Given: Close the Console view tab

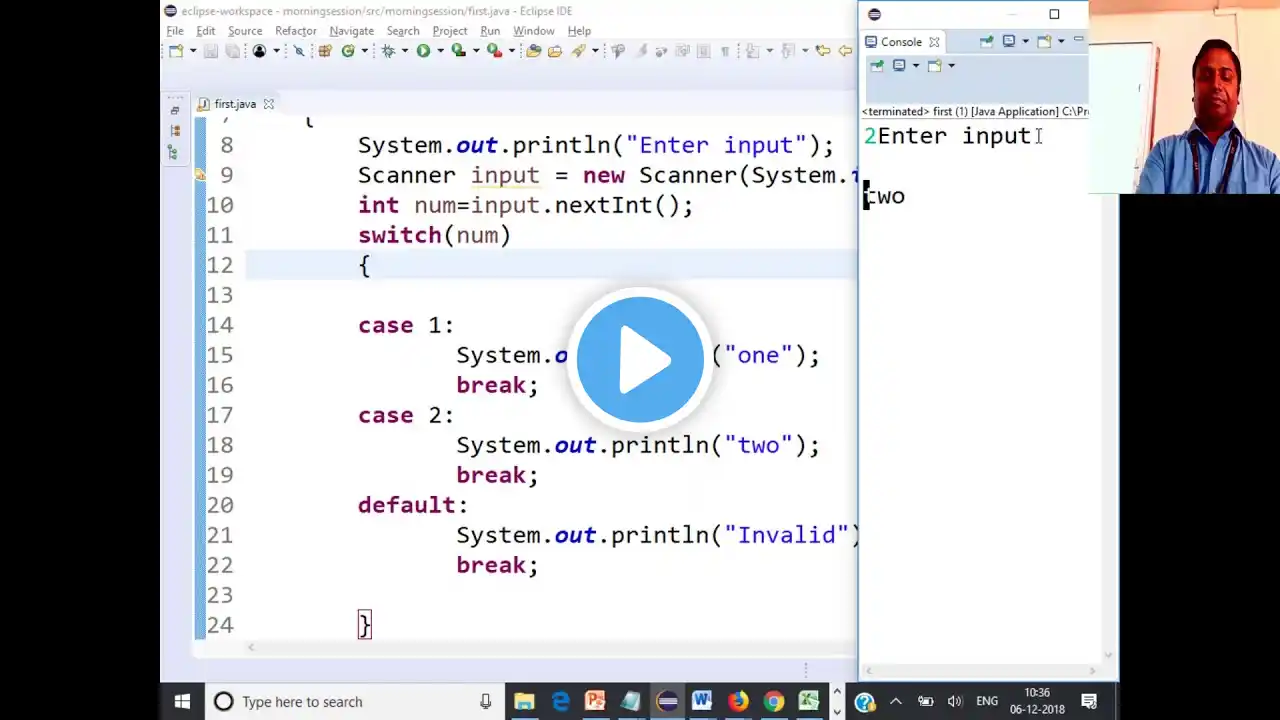Looking at the screenshot, I should tap(934, 42).
